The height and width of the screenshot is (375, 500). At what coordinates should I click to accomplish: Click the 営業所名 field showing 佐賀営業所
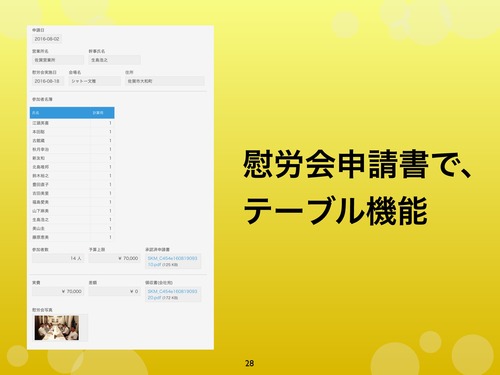tap(58, 60)
